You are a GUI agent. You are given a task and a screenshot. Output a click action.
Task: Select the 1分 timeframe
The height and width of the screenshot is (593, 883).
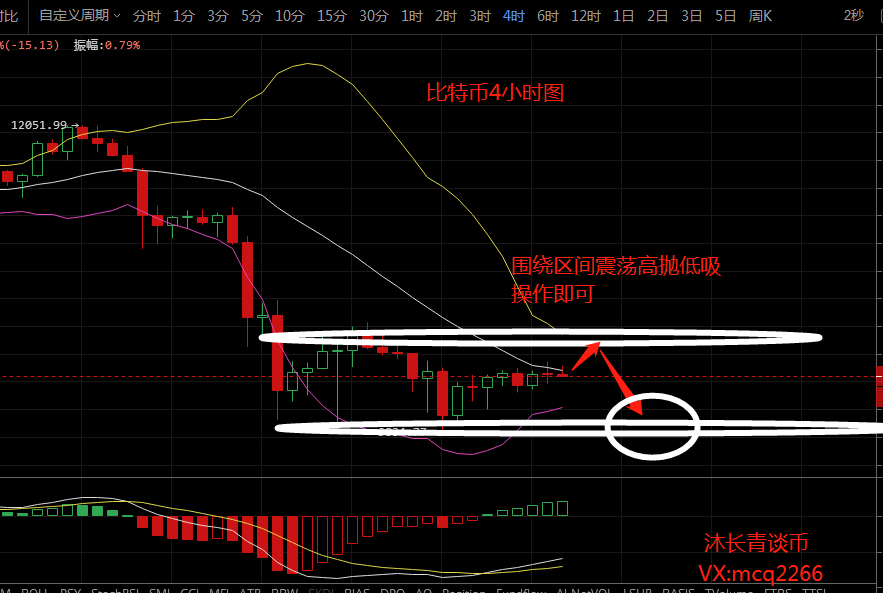(184, 16)
